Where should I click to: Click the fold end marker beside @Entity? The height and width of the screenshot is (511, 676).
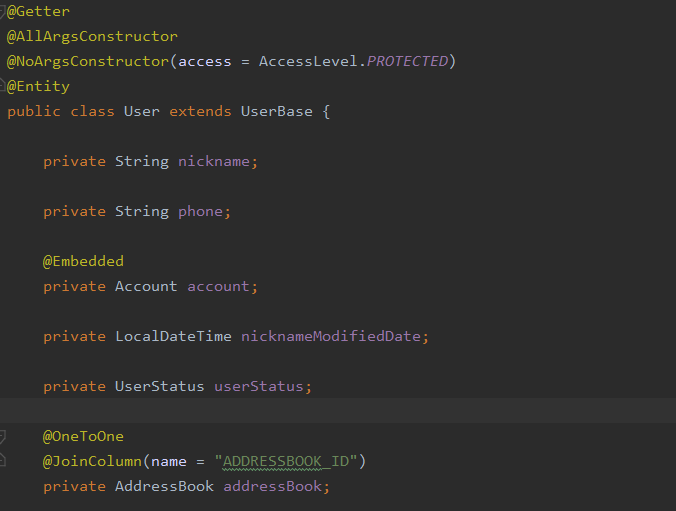click(x=2, y=85)
